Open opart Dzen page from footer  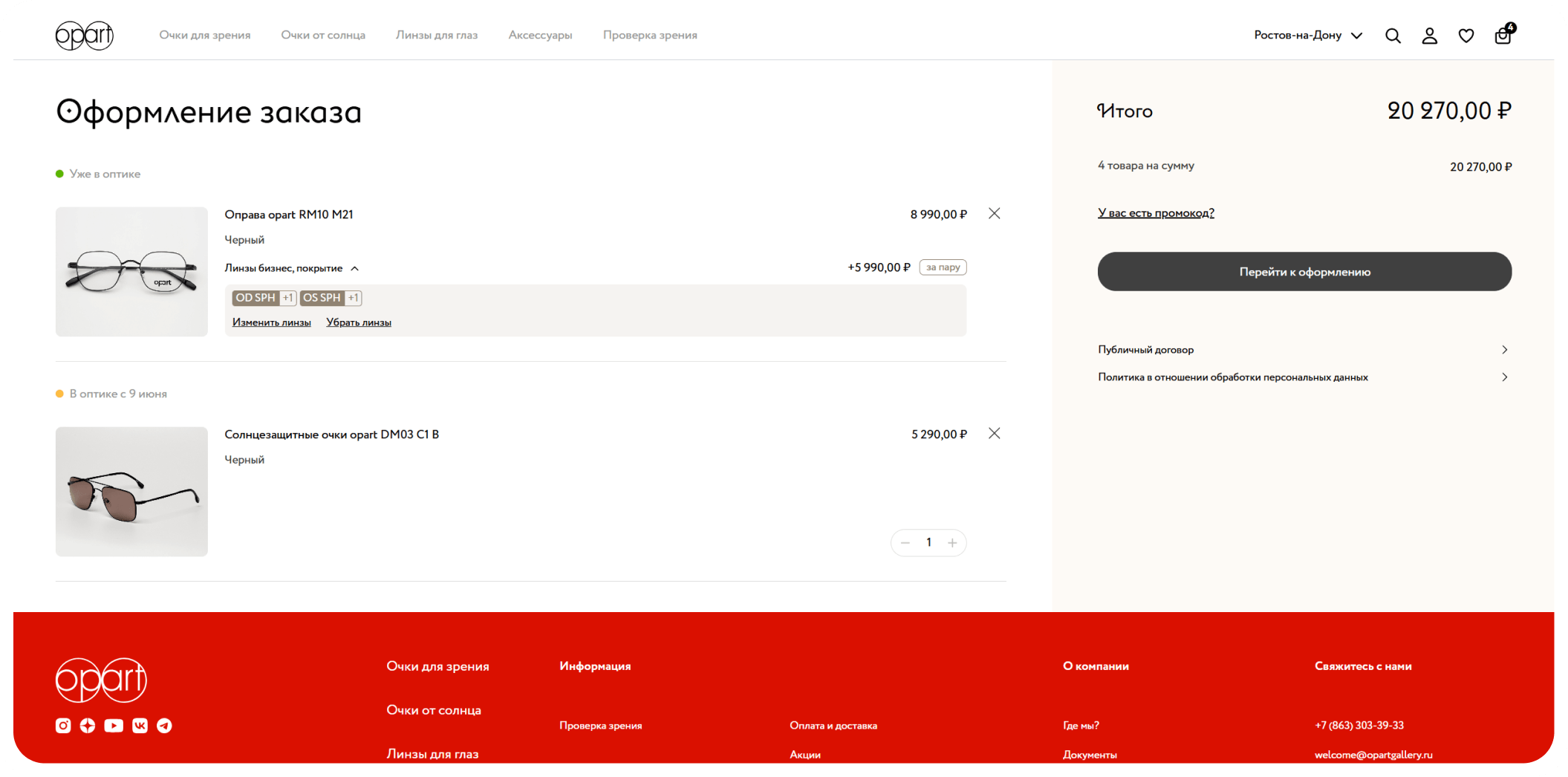[x=88, y=726]
